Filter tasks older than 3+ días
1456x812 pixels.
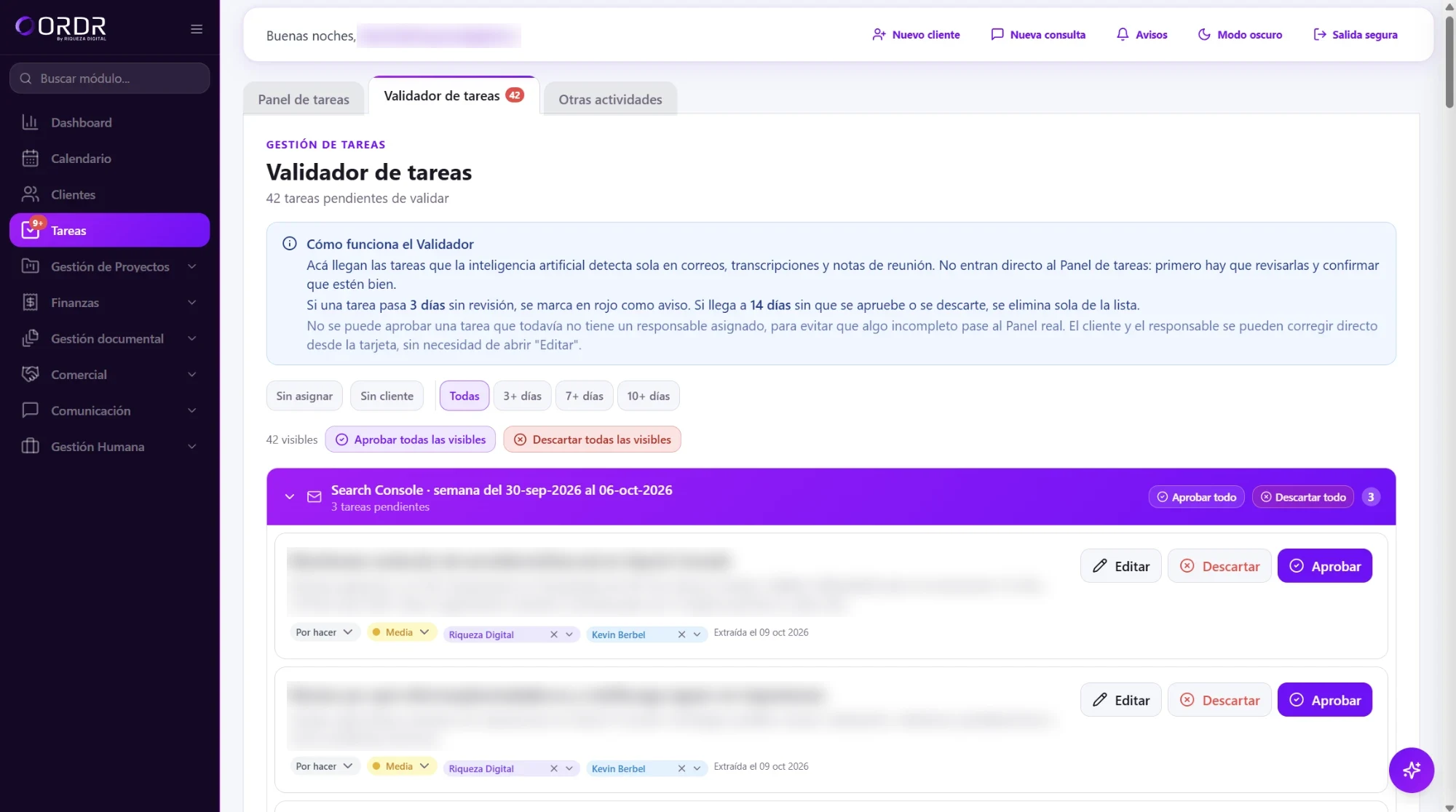click(522, 396)
